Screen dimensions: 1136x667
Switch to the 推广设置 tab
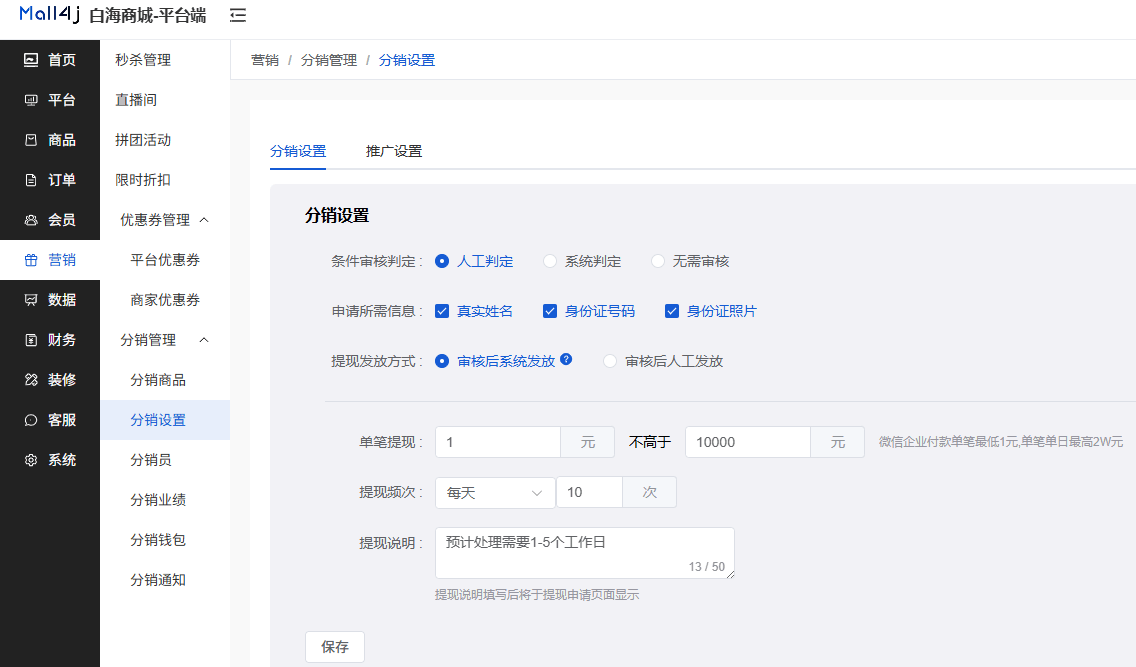tap(393, 151)
